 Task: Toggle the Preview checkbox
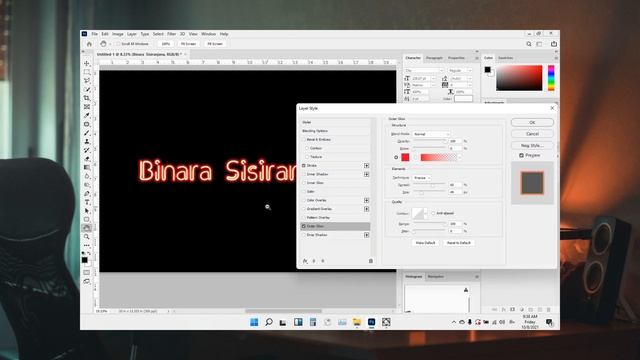point(521,156)
